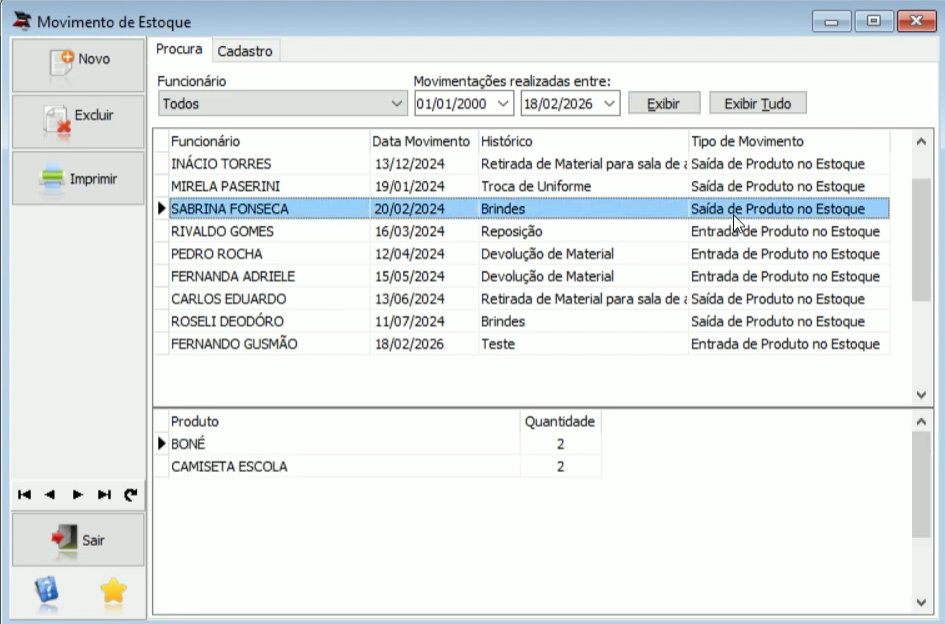Click the date 15/05/2024 cell

(x=424, y=276)
